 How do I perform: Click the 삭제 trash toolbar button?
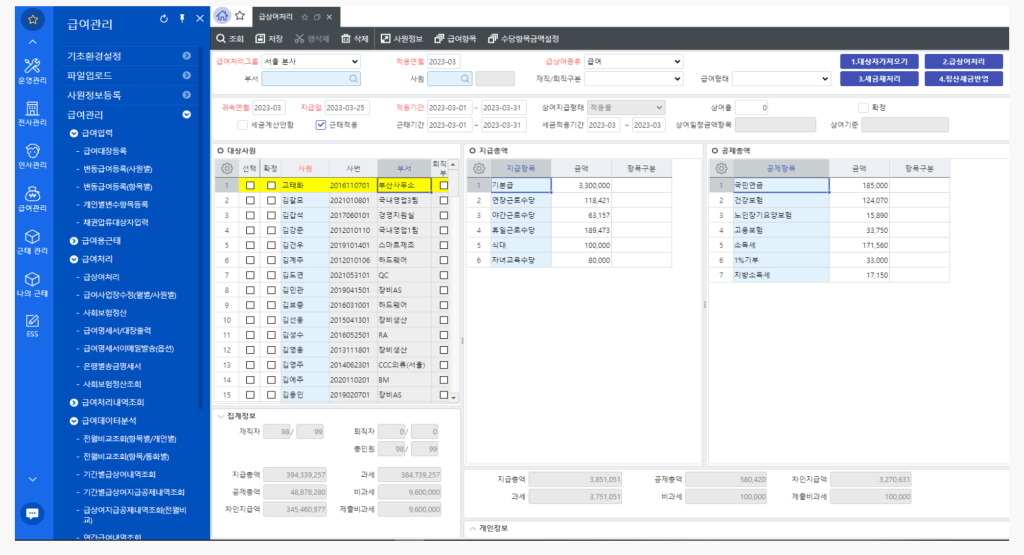pyautogui.click(x=355, y=39)
